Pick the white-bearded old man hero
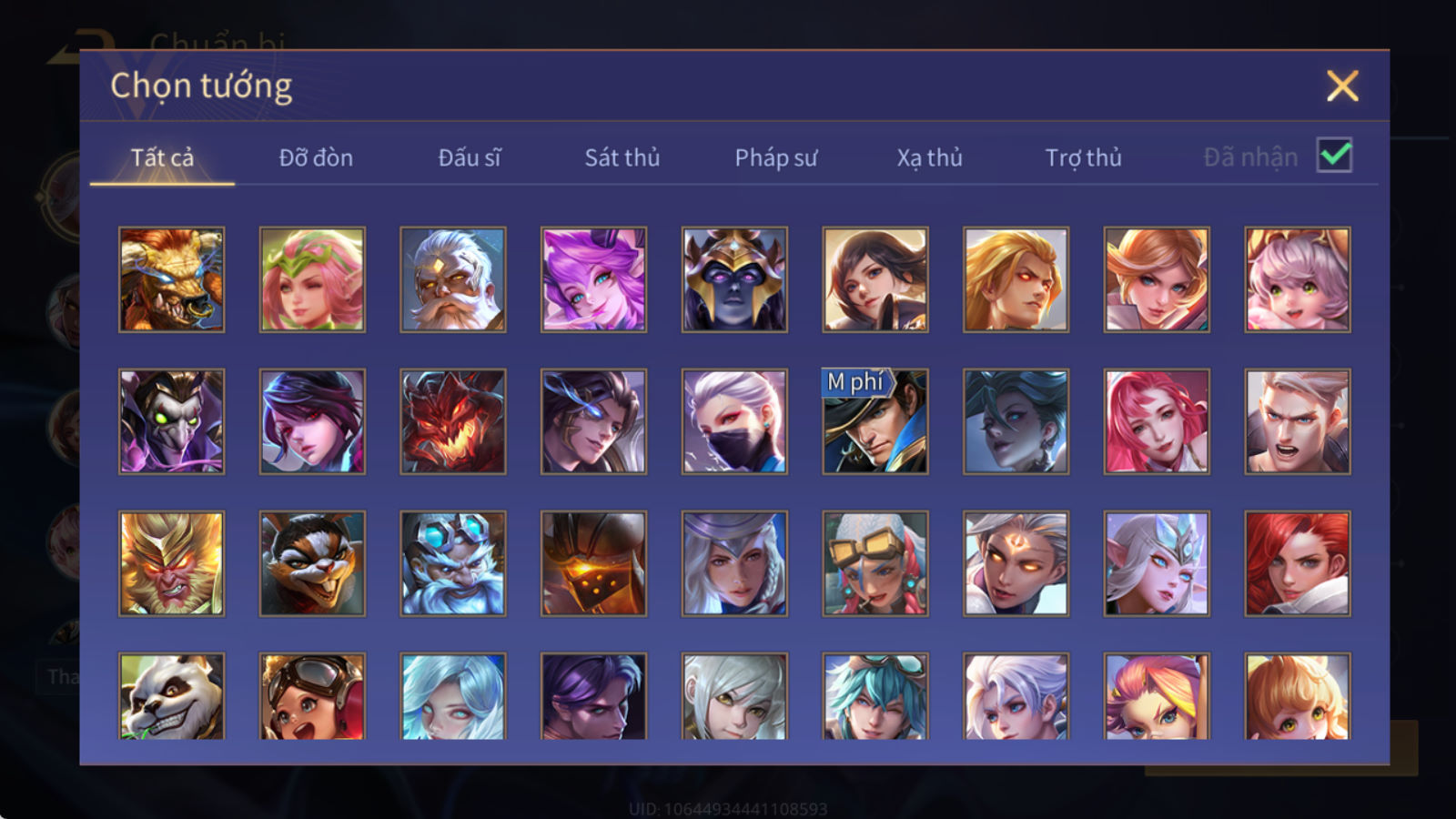 pos(452,279)
